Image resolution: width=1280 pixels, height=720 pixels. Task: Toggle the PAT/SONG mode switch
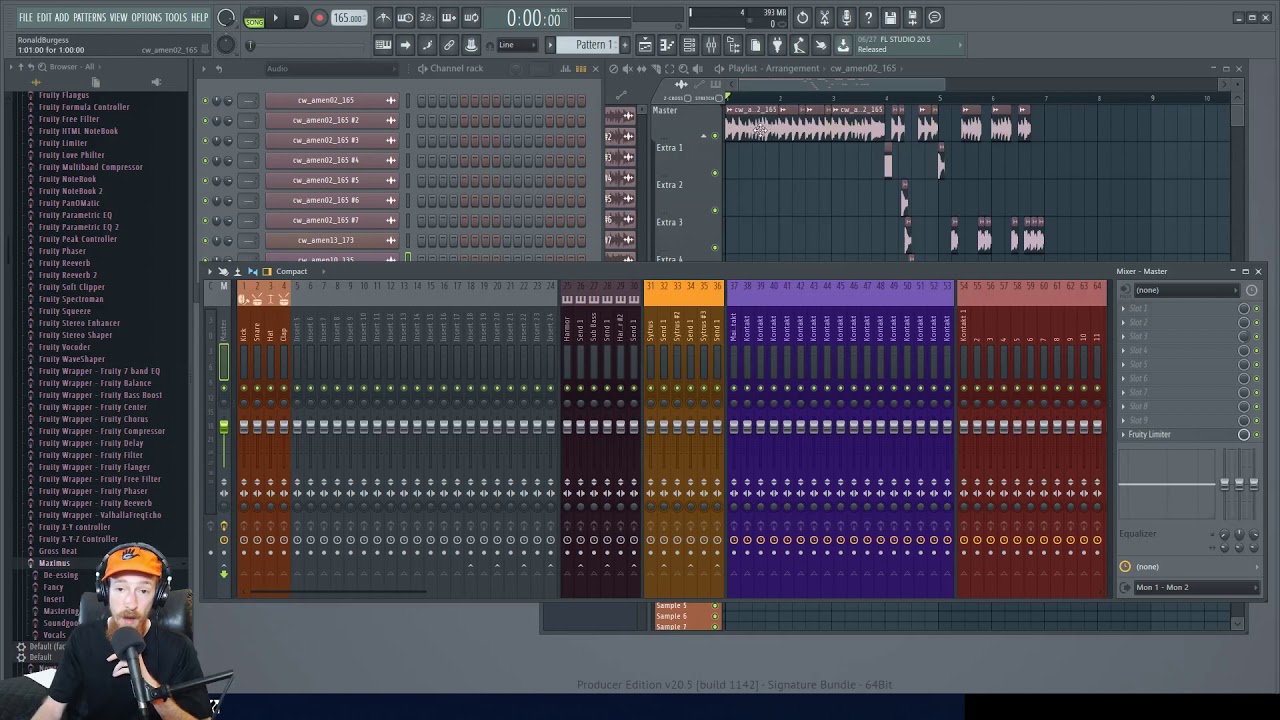point(254,18)
